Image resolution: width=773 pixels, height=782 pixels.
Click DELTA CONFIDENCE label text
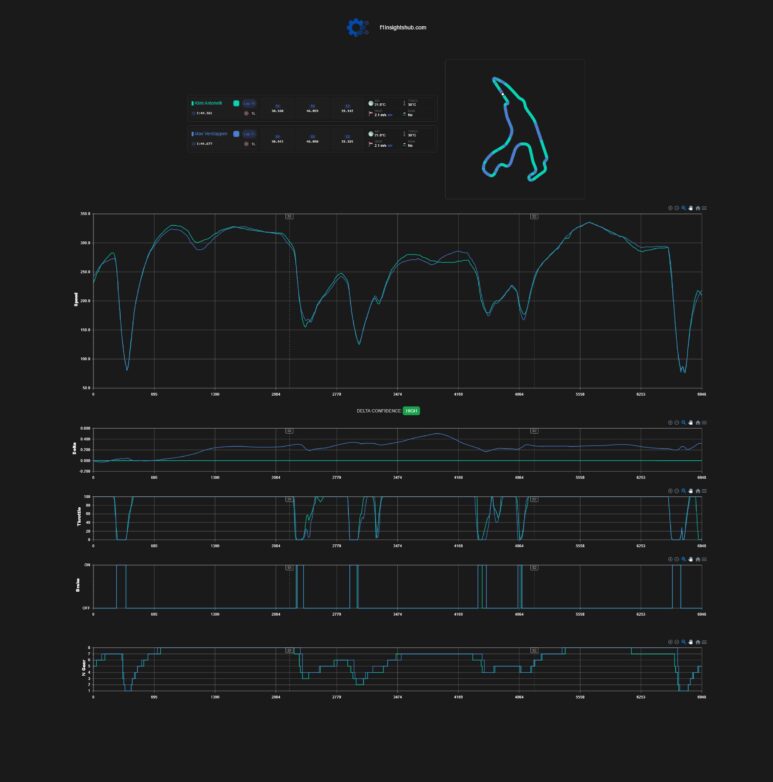tap(379, 411)
